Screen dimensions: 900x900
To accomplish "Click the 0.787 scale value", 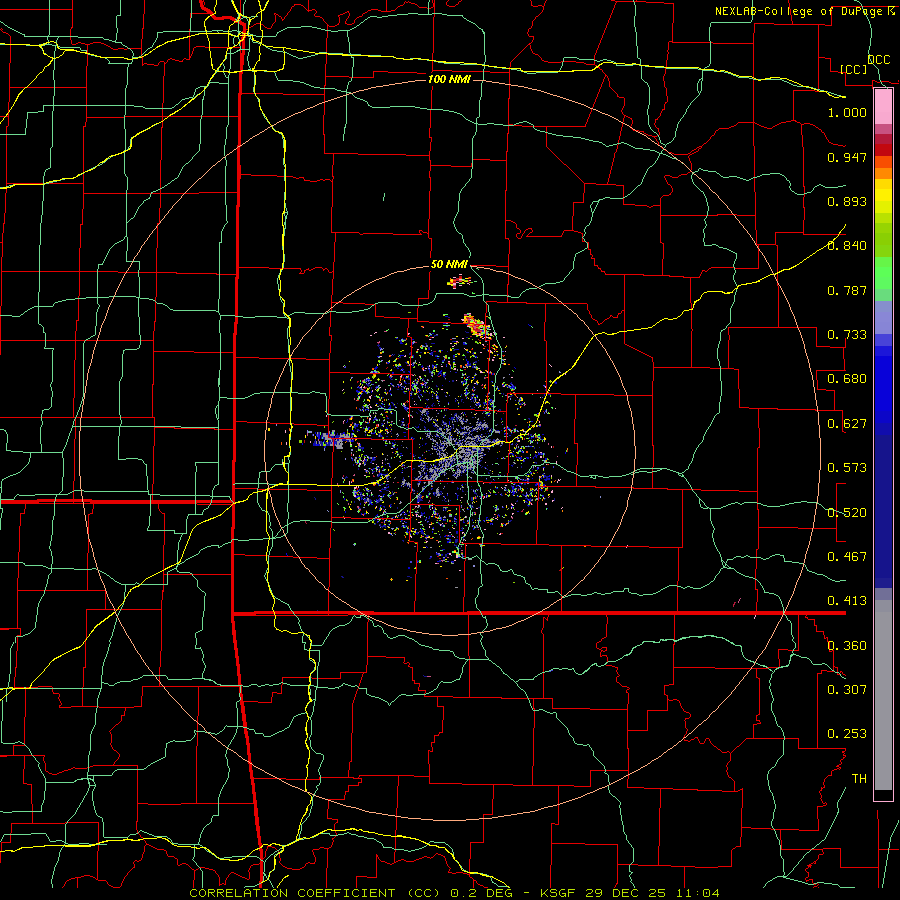I will 847,290.
